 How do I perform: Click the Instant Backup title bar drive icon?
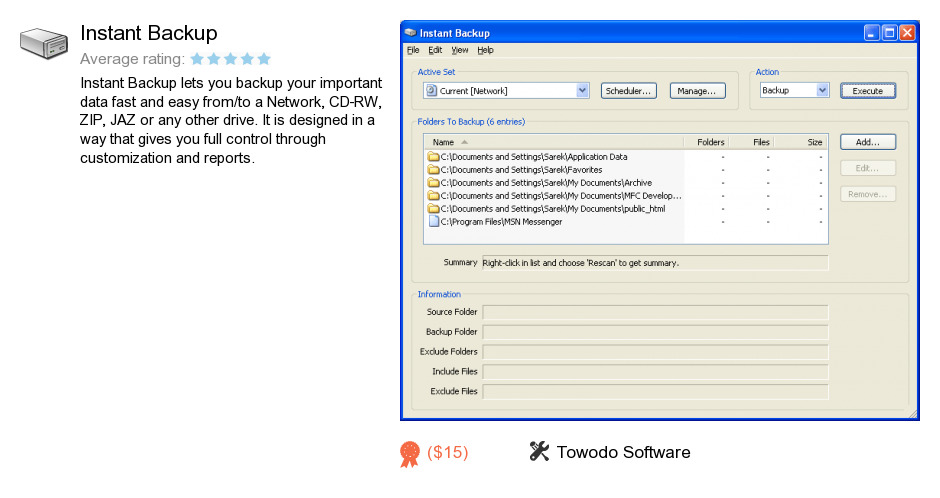[411, 32]
